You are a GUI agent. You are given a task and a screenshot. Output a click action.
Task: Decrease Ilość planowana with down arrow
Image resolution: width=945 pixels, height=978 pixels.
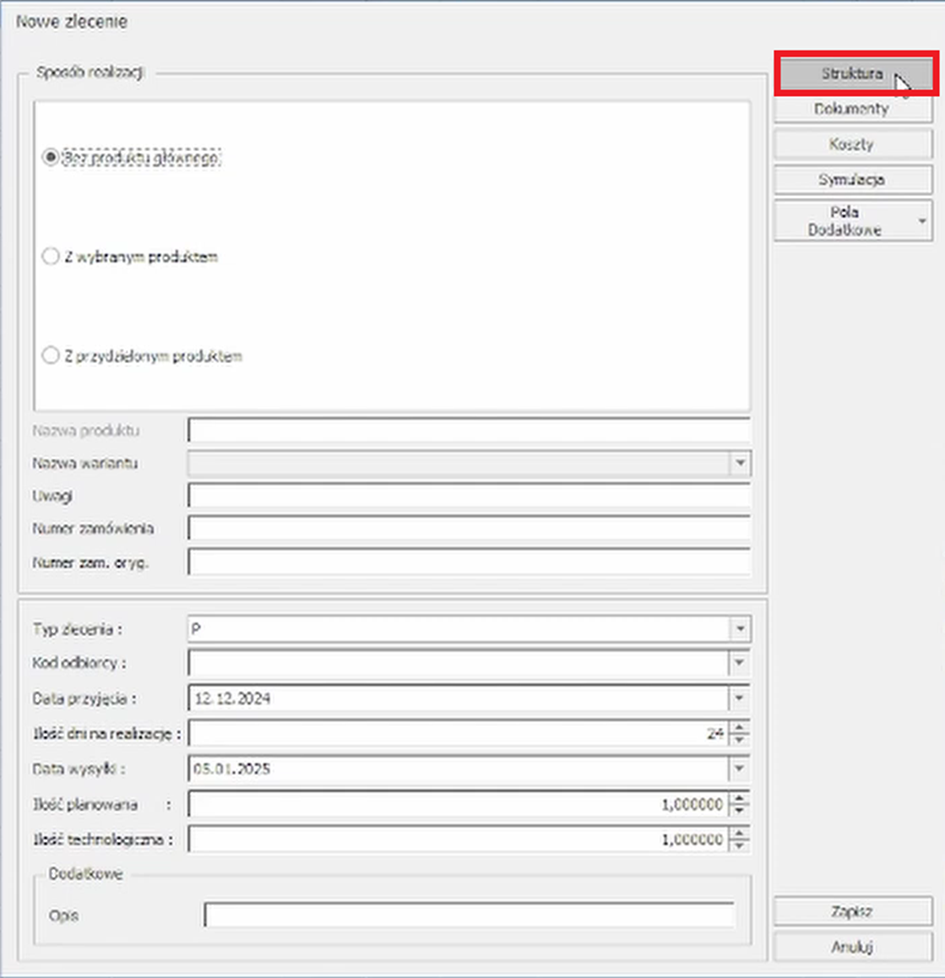point(740,810)
